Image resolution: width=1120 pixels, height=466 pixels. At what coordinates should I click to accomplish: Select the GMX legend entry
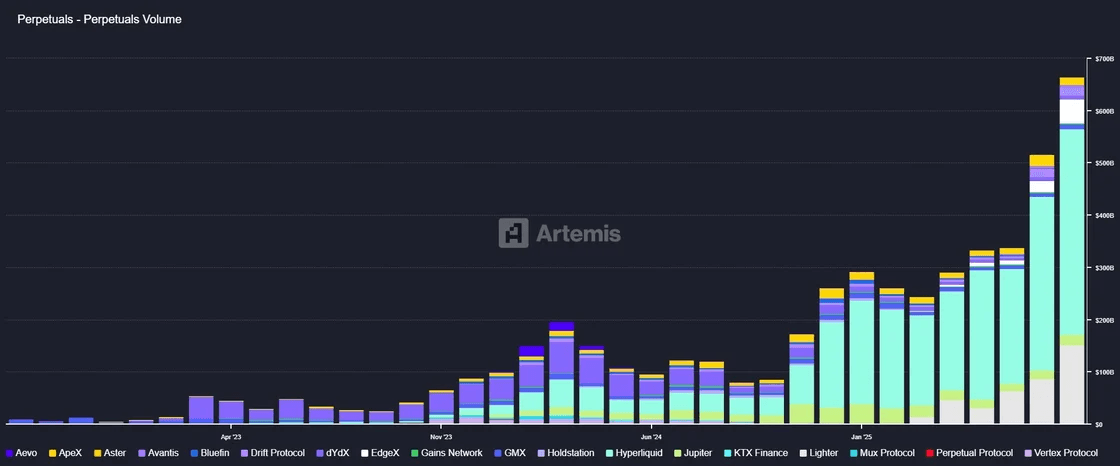(509, 453)
